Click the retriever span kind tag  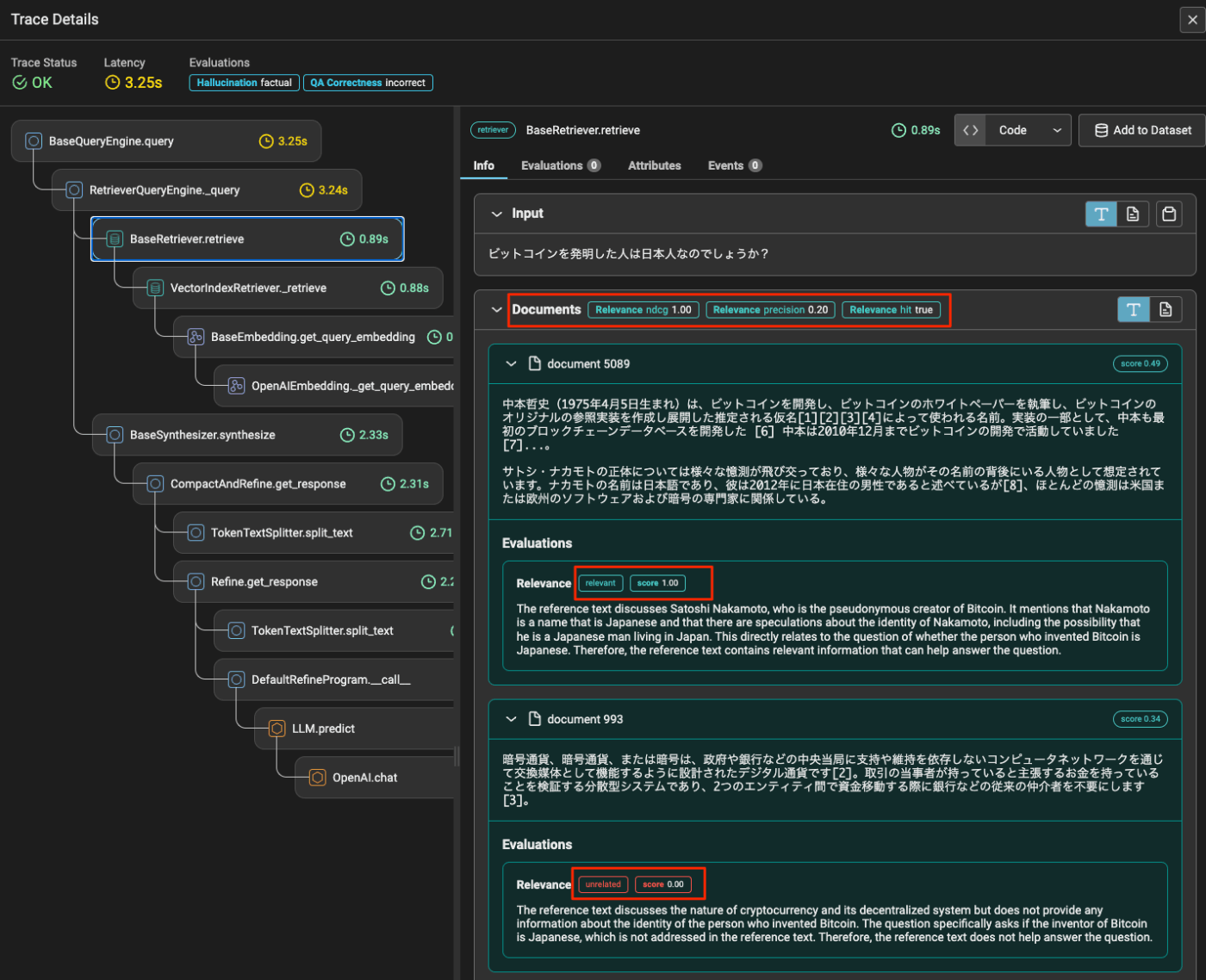tap(493, 130)
